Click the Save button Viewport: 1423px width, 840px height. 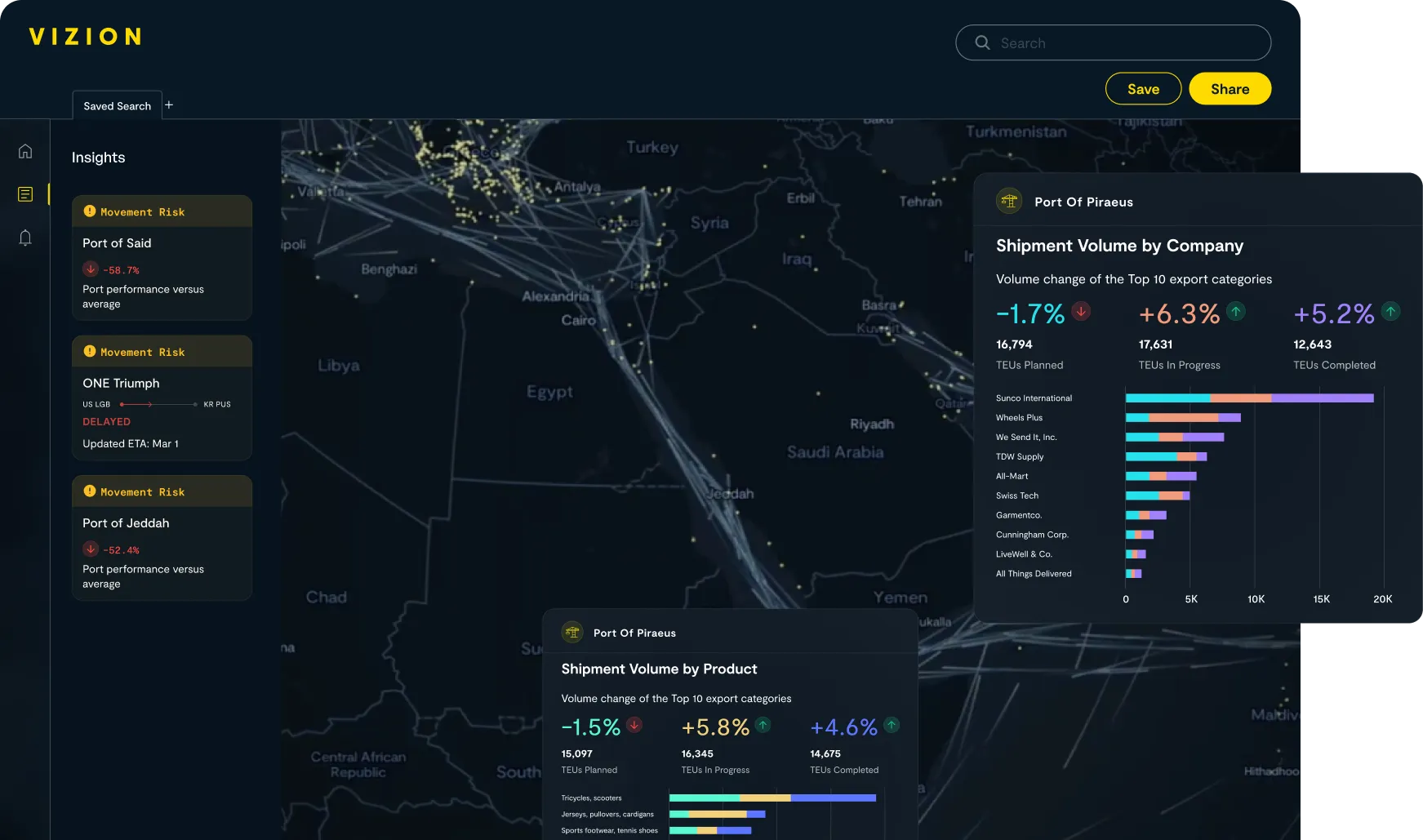1143,88
